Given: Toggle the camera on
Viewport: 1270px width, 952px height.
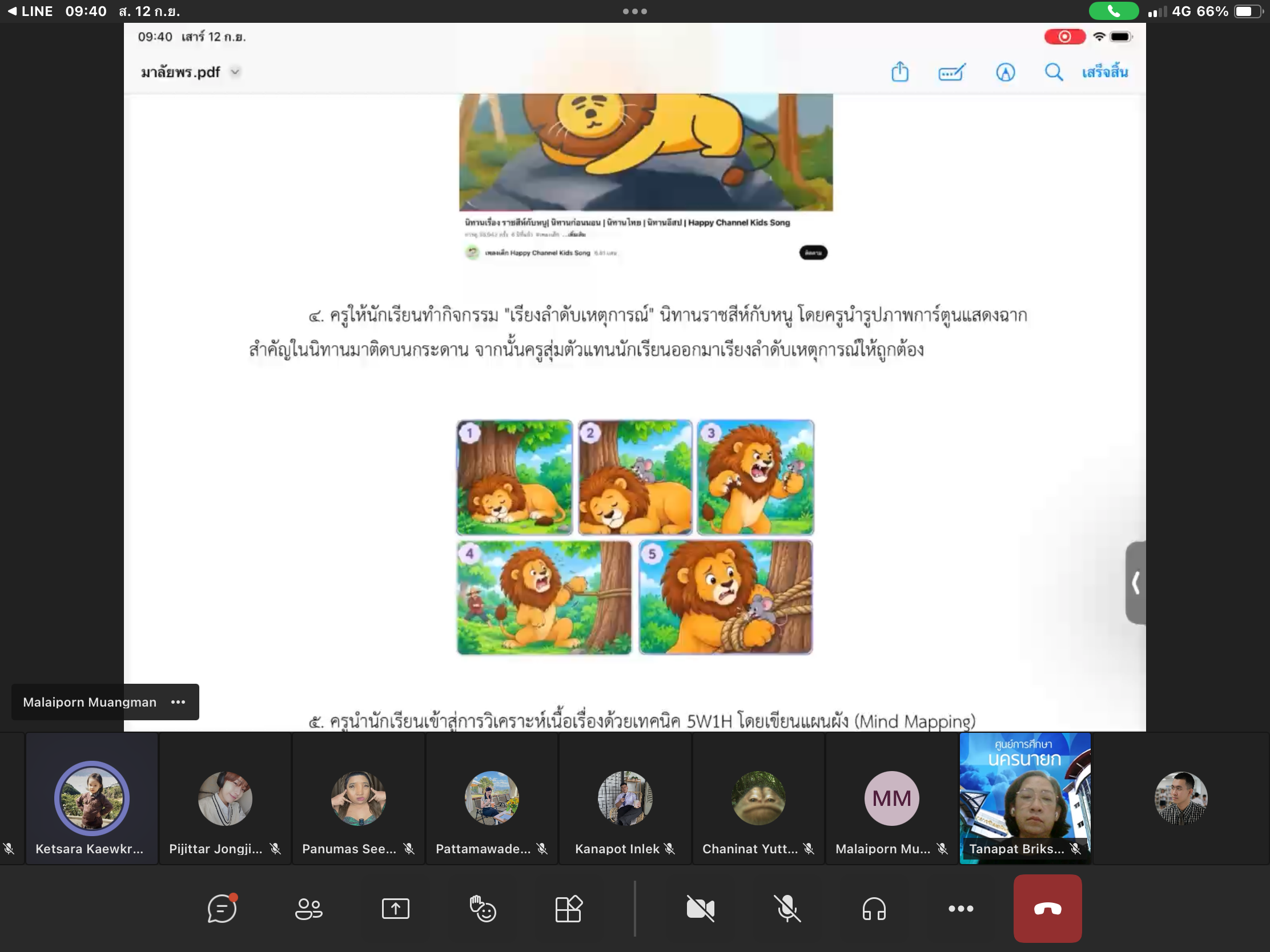Looking at the screenshot, I should (x=701, y=909).
